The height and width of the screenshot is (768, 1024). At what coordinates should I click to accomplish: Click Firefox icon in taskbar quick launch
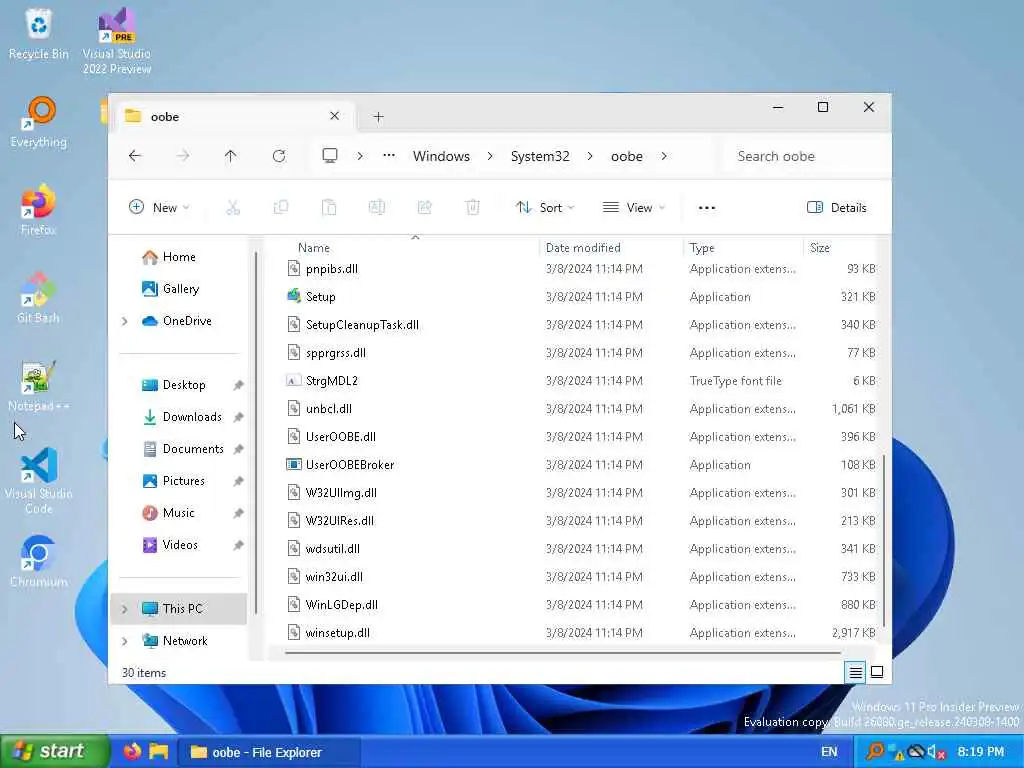[x=132, y=751]
